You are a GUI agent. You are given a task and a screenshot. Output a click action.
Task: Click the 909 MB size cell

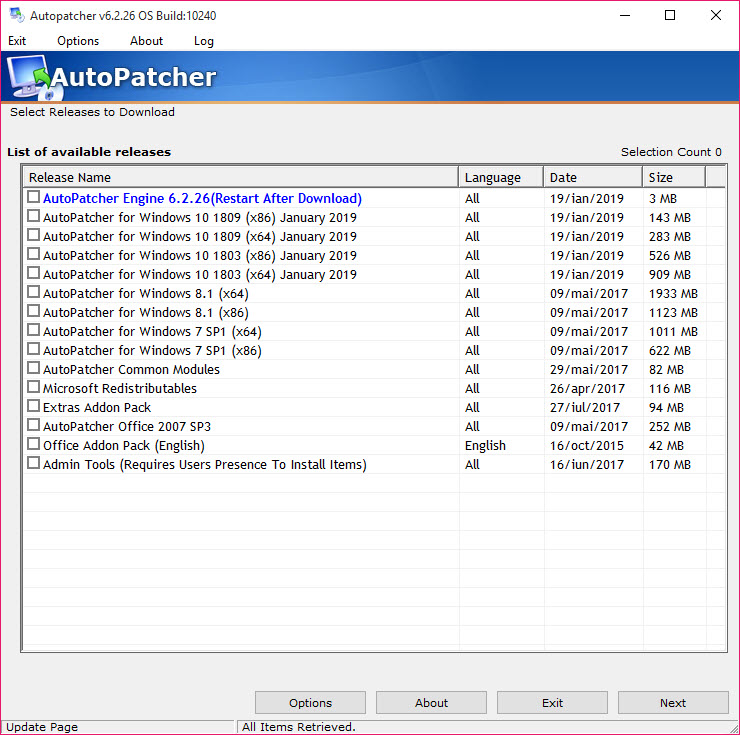click(669, 275)
